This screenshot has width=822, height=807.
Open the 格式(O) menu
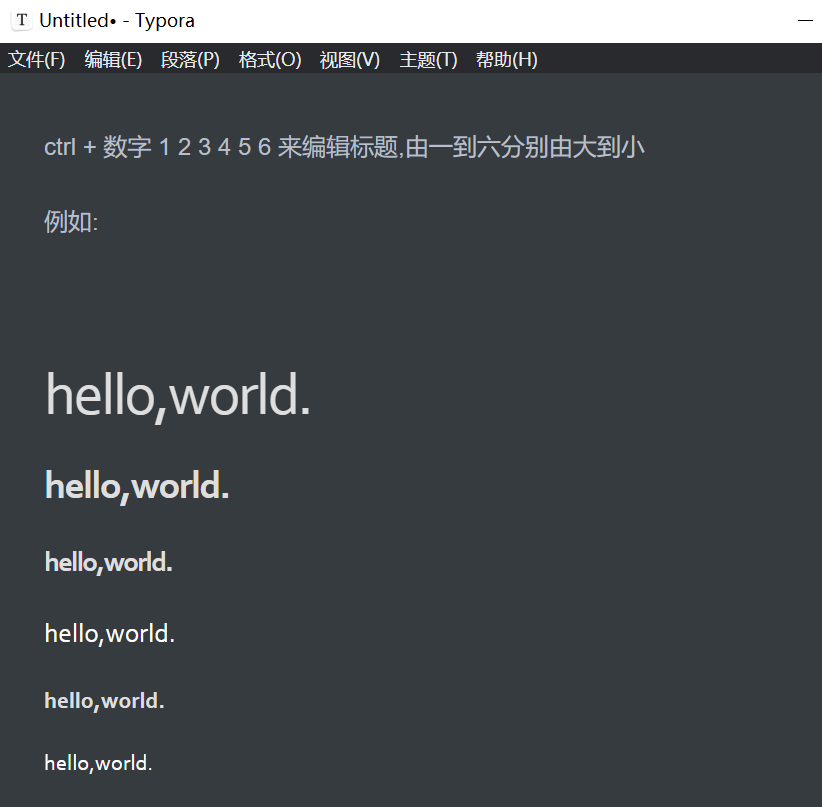pos(270,59)
